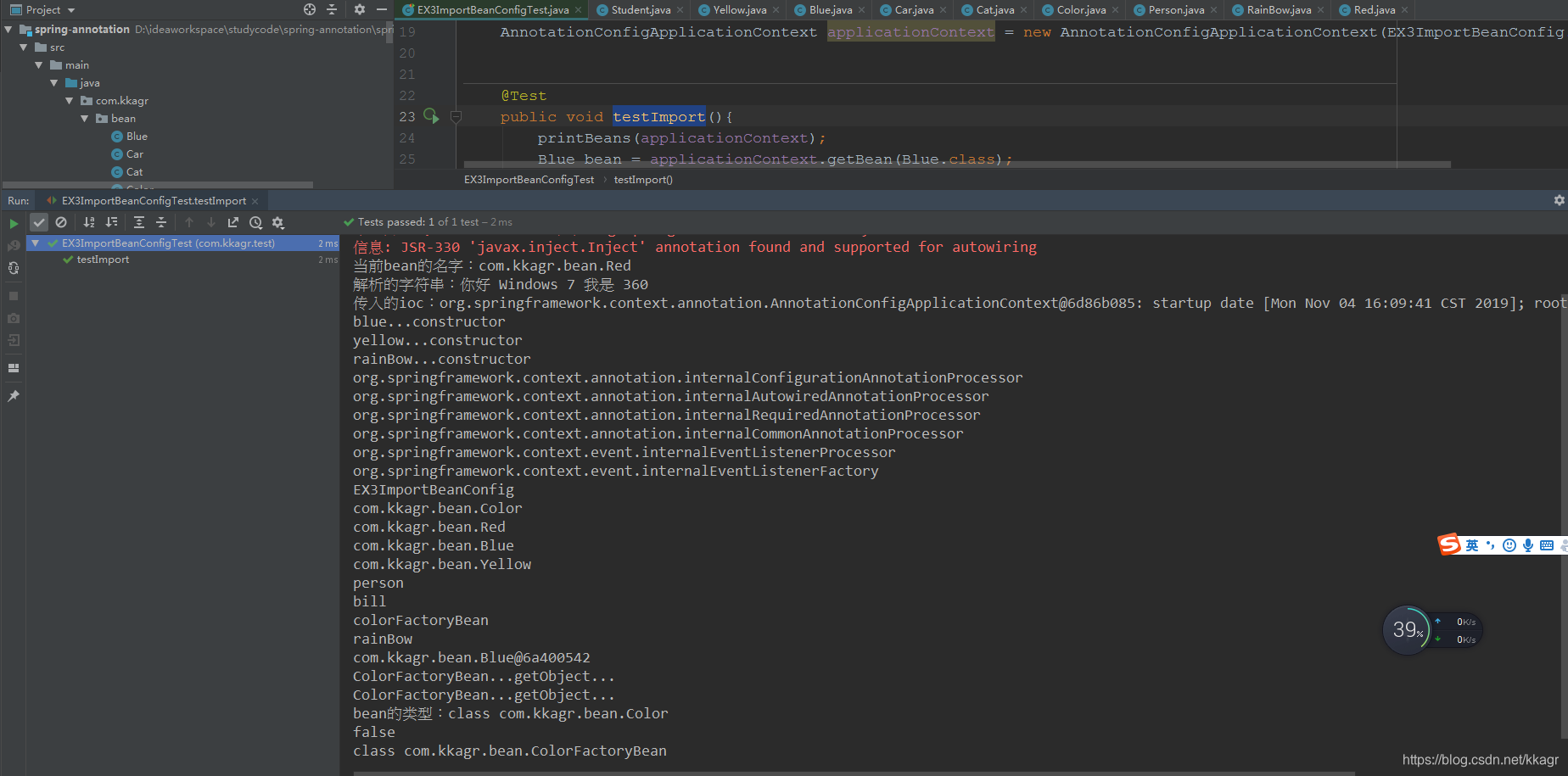This screenshot has width=1568, height=776.
Task: Collapse the main folder
Action: coord(39,64)
